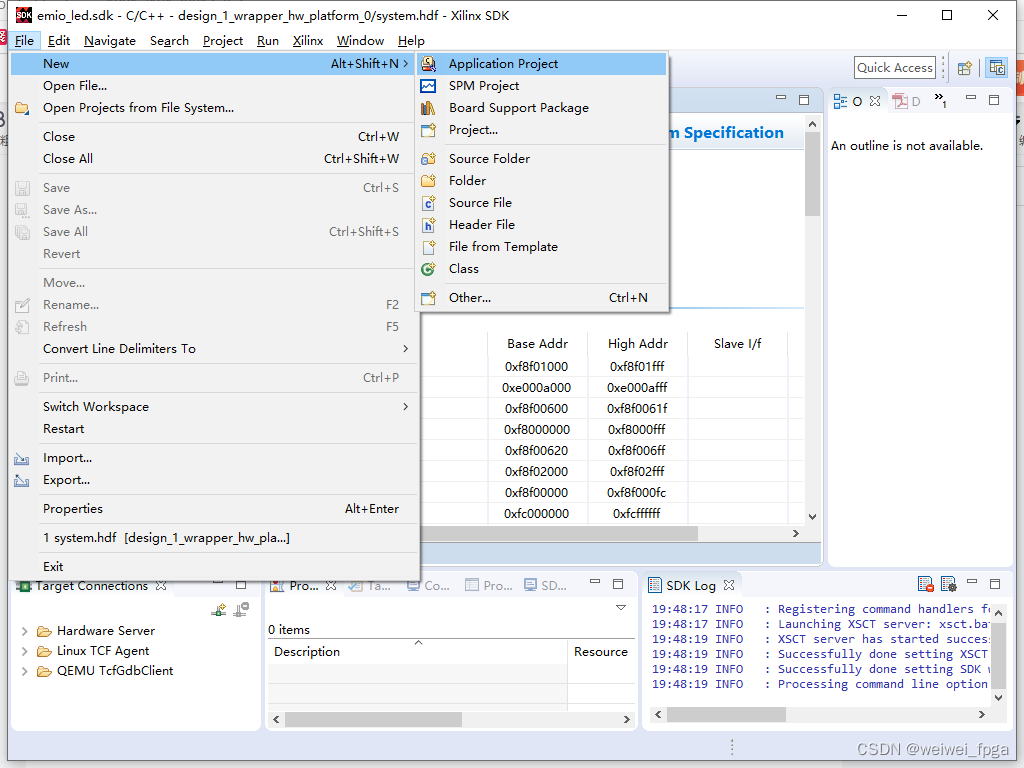Open Problems view menu dropdown

point(621,608)
